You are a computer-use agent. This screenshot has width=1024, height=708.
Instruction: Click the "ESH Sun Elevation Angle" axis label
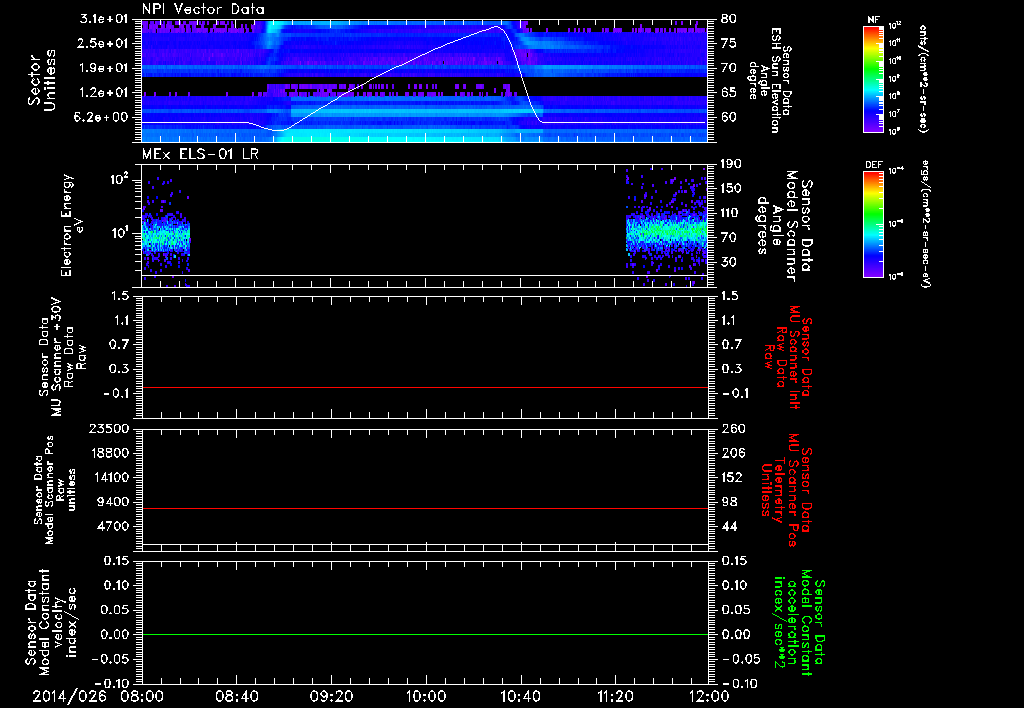click(x=769, y=80)
